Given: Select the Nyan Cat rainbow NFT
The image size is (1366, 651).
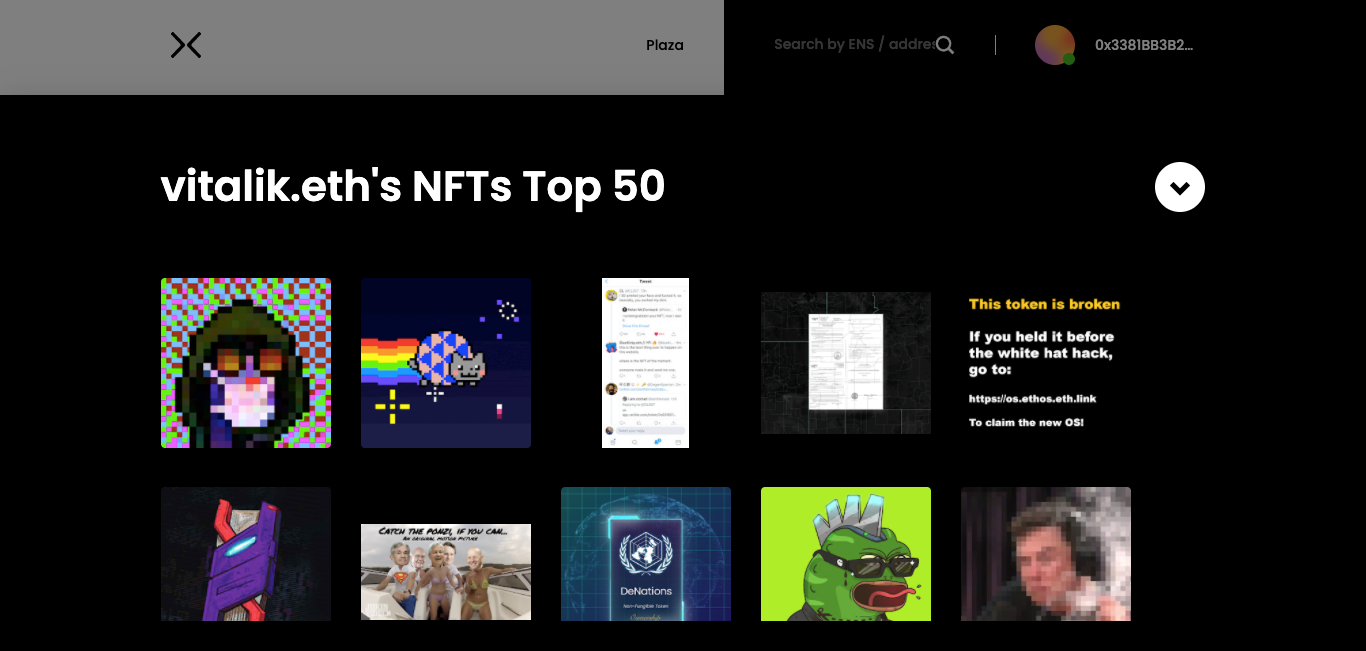Looking at the screenshot, I should click(x=446, y=363).
